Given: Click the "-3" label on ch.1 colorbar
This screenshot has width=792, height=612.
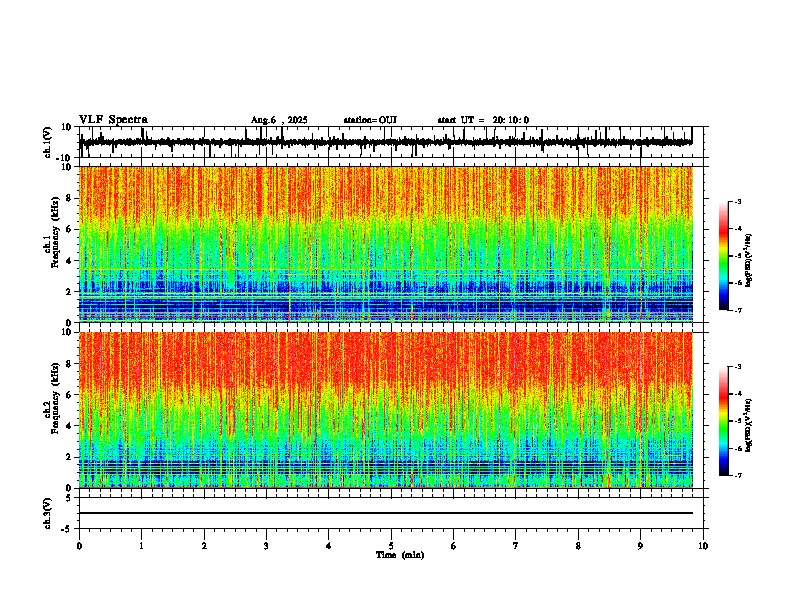Looking at the screenshot, I should (737, 201).
